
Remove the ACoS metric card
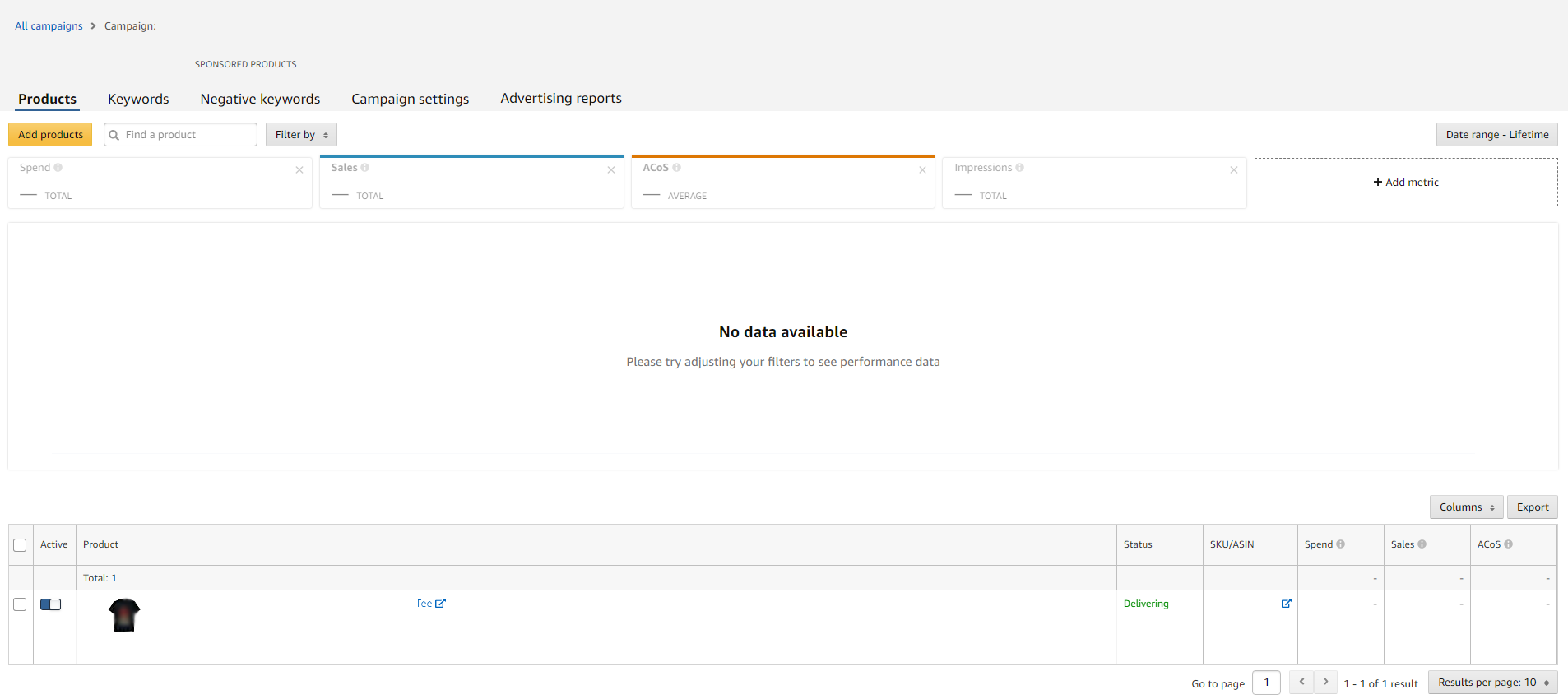pyautogui.click(x=923, y=170)
